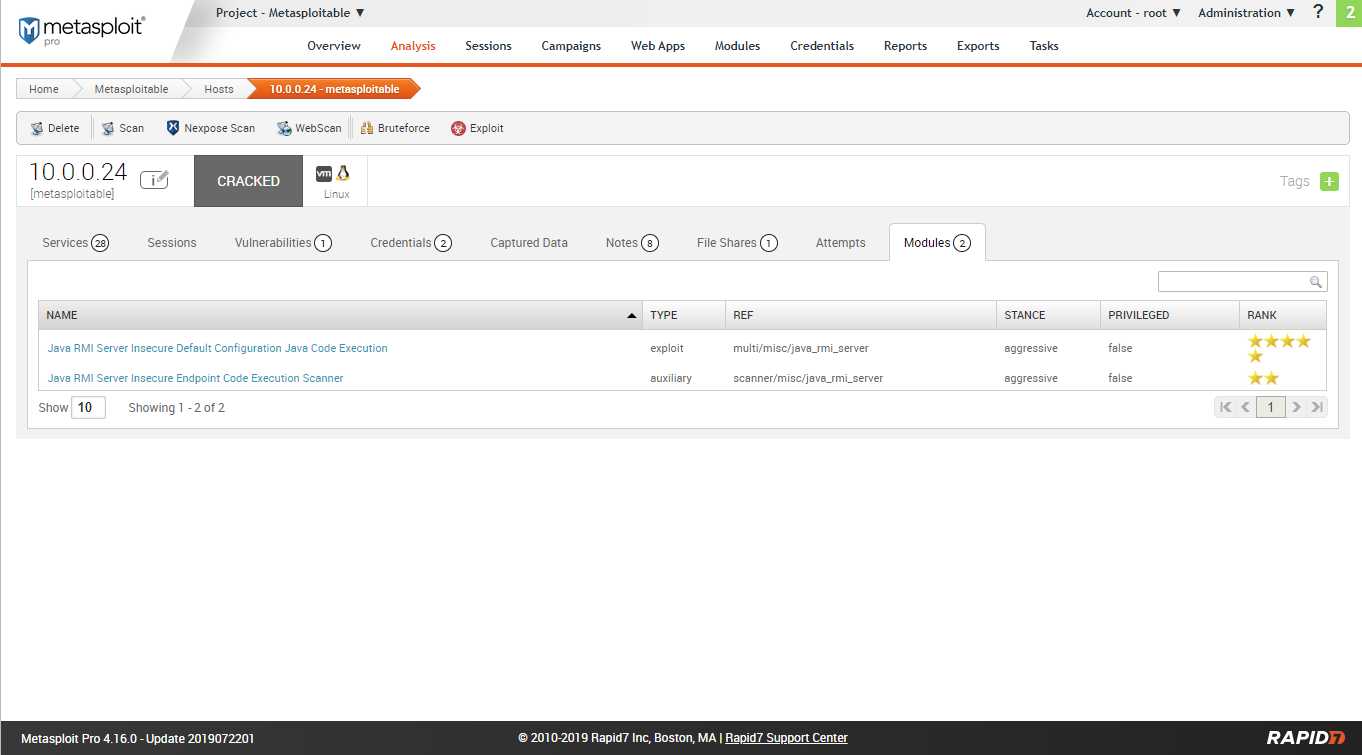Click the edit host info pencil icon

point(154,179)
